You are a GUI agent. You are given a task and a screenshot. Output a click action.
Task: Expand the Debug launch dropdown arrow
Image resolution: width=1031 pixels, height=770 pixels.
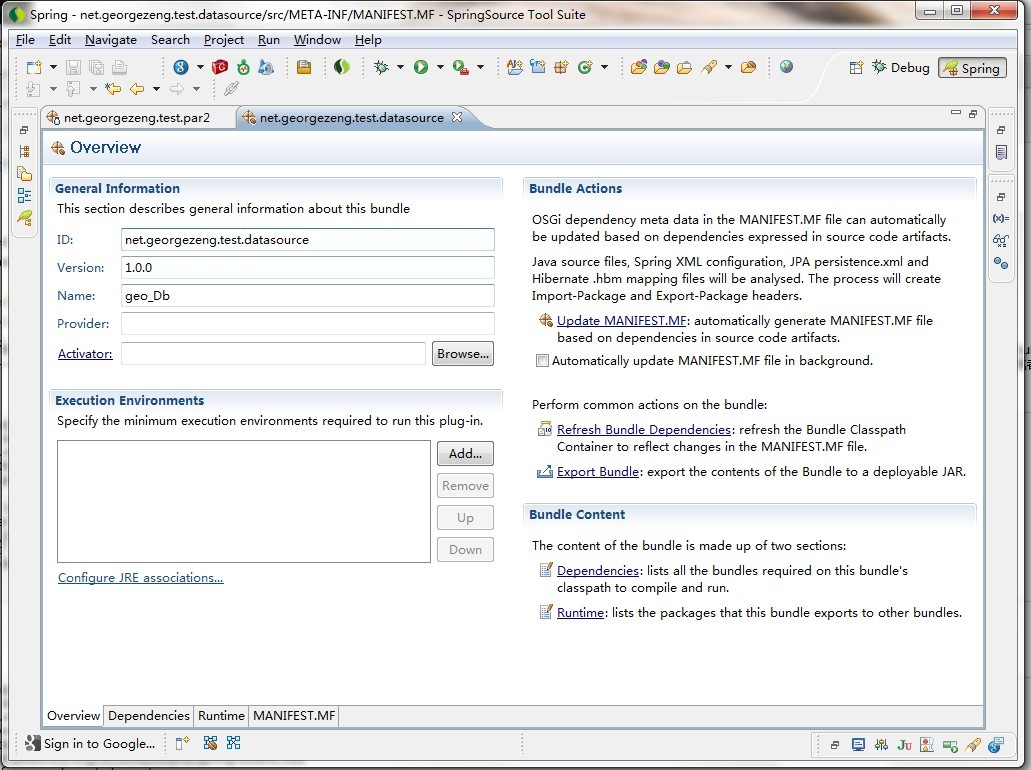(x=400, y=67)
